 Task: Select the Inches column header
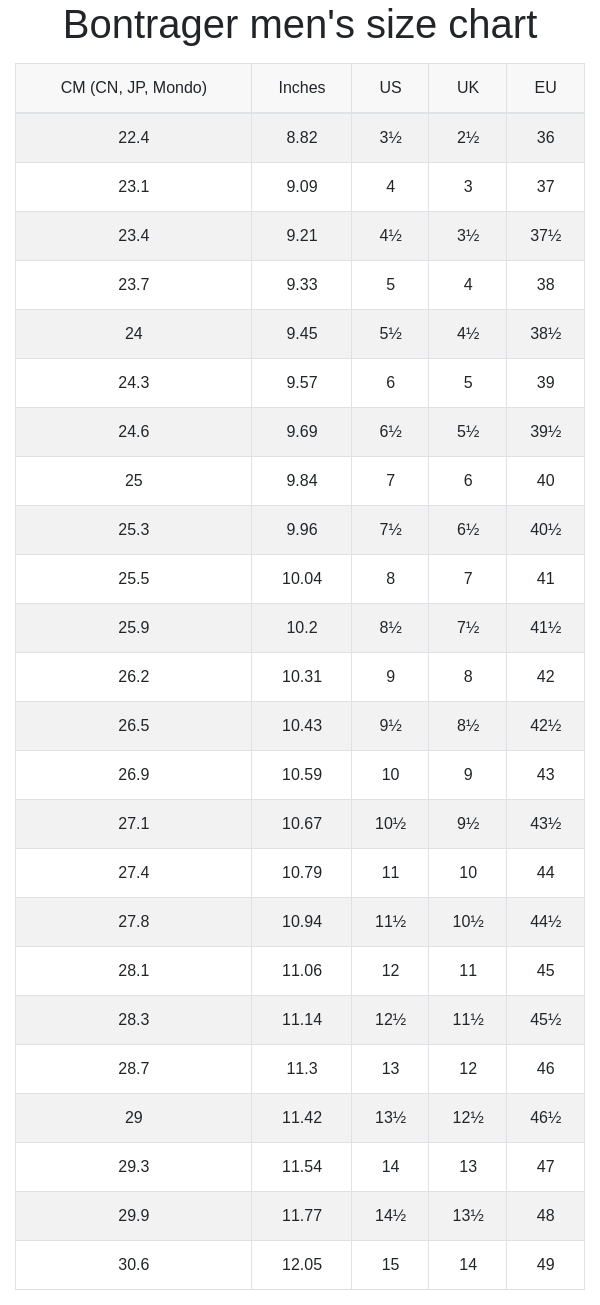click(302, 88)
